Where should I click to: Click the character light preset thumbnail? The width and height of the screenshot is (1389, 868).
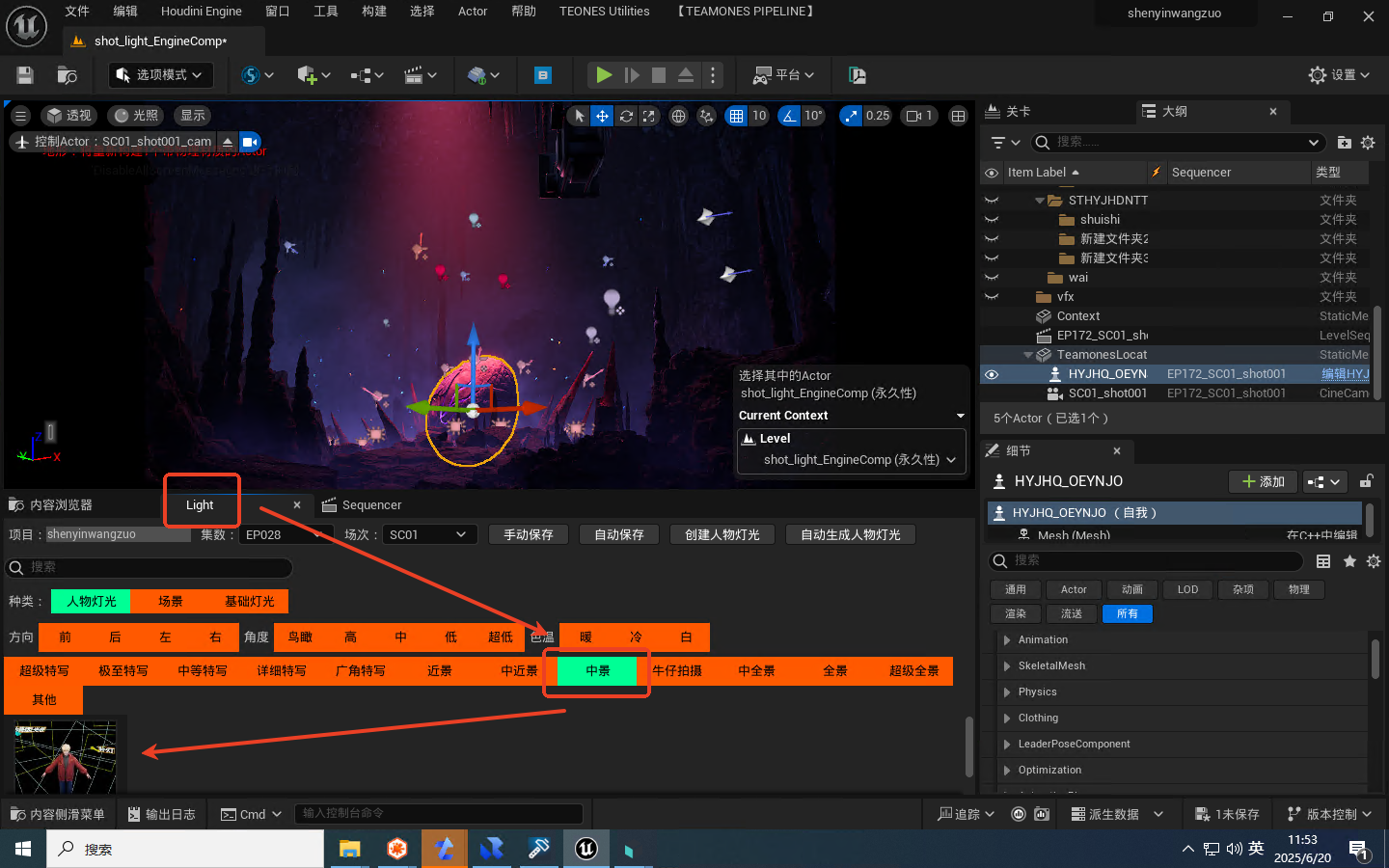coord(66,757)
